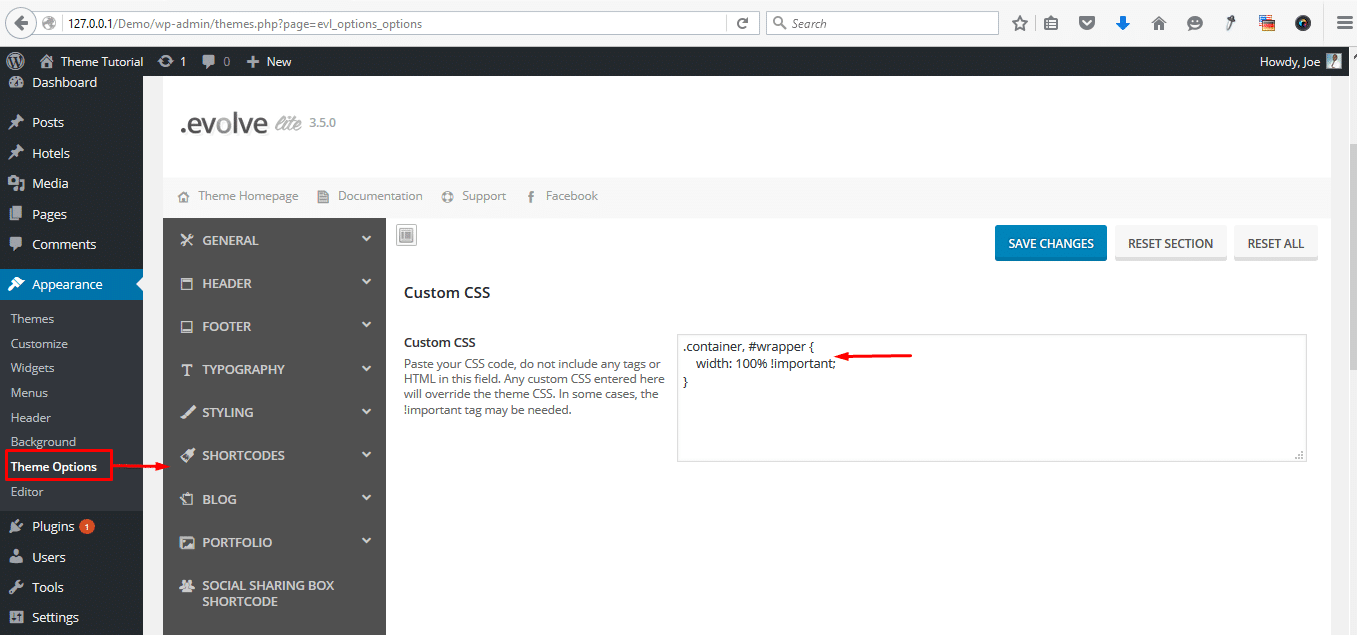Open the Menus submenu link

pos(29,393)
